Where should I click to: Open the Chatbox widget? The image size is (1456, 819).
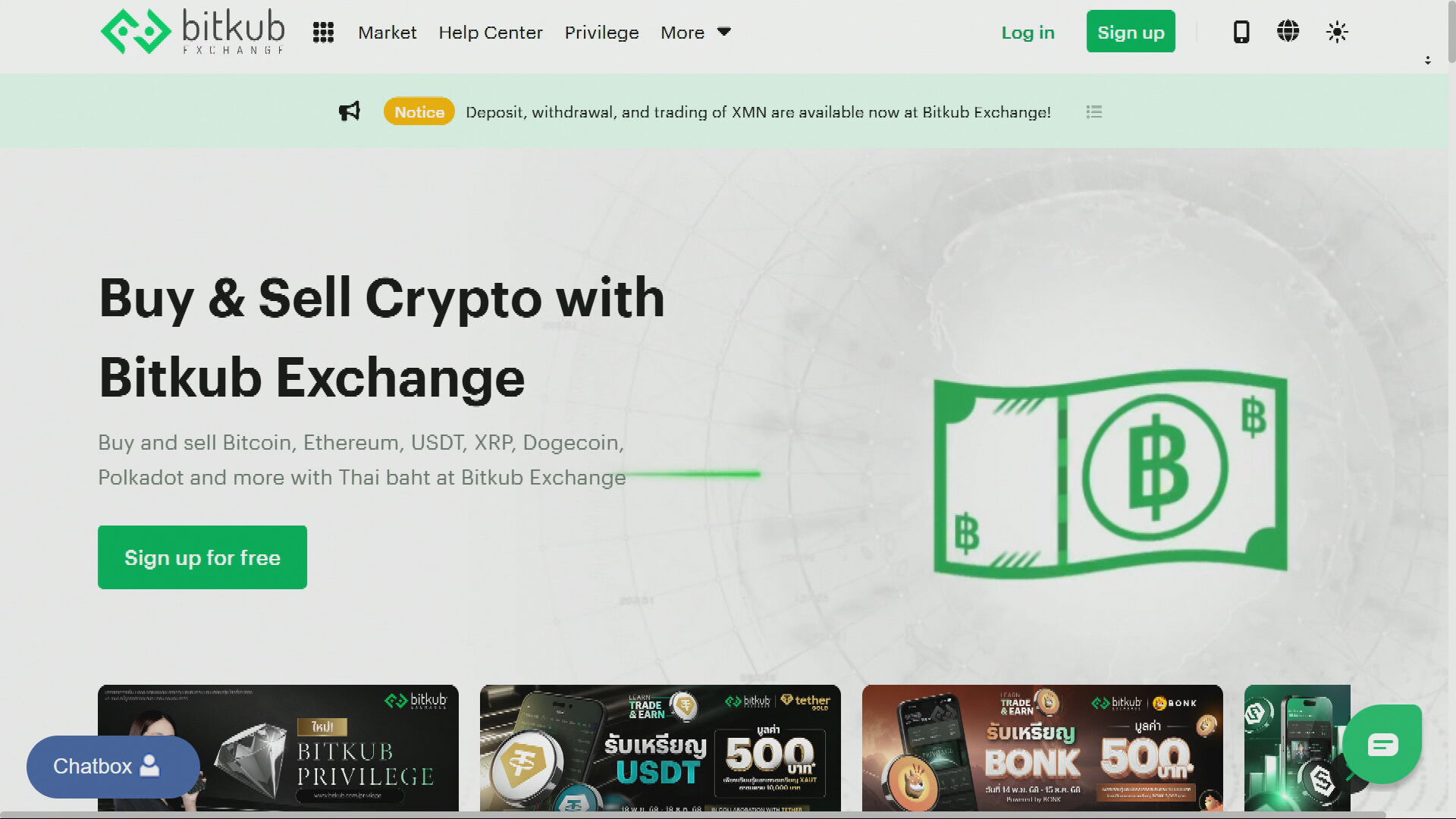click(113, 766)
